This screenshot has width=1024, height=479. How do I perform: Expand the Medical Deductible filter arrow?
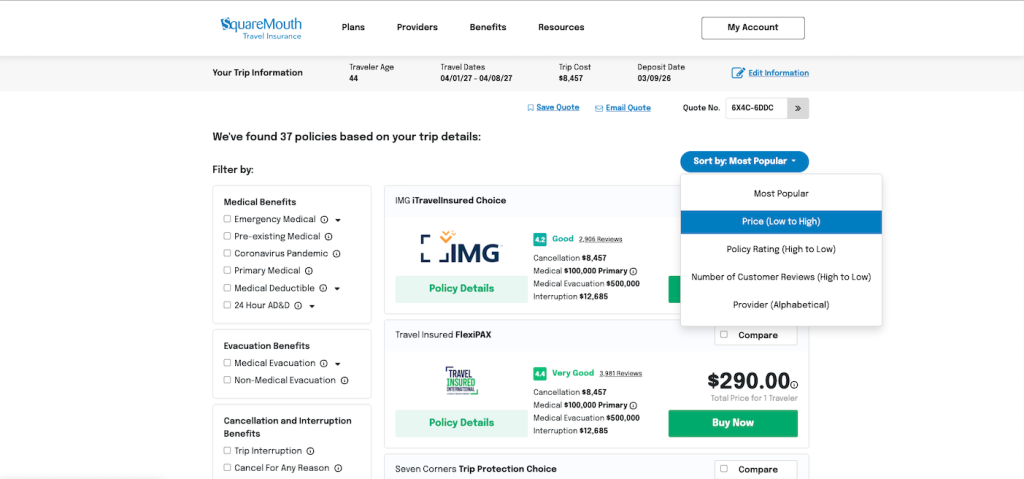338,288
